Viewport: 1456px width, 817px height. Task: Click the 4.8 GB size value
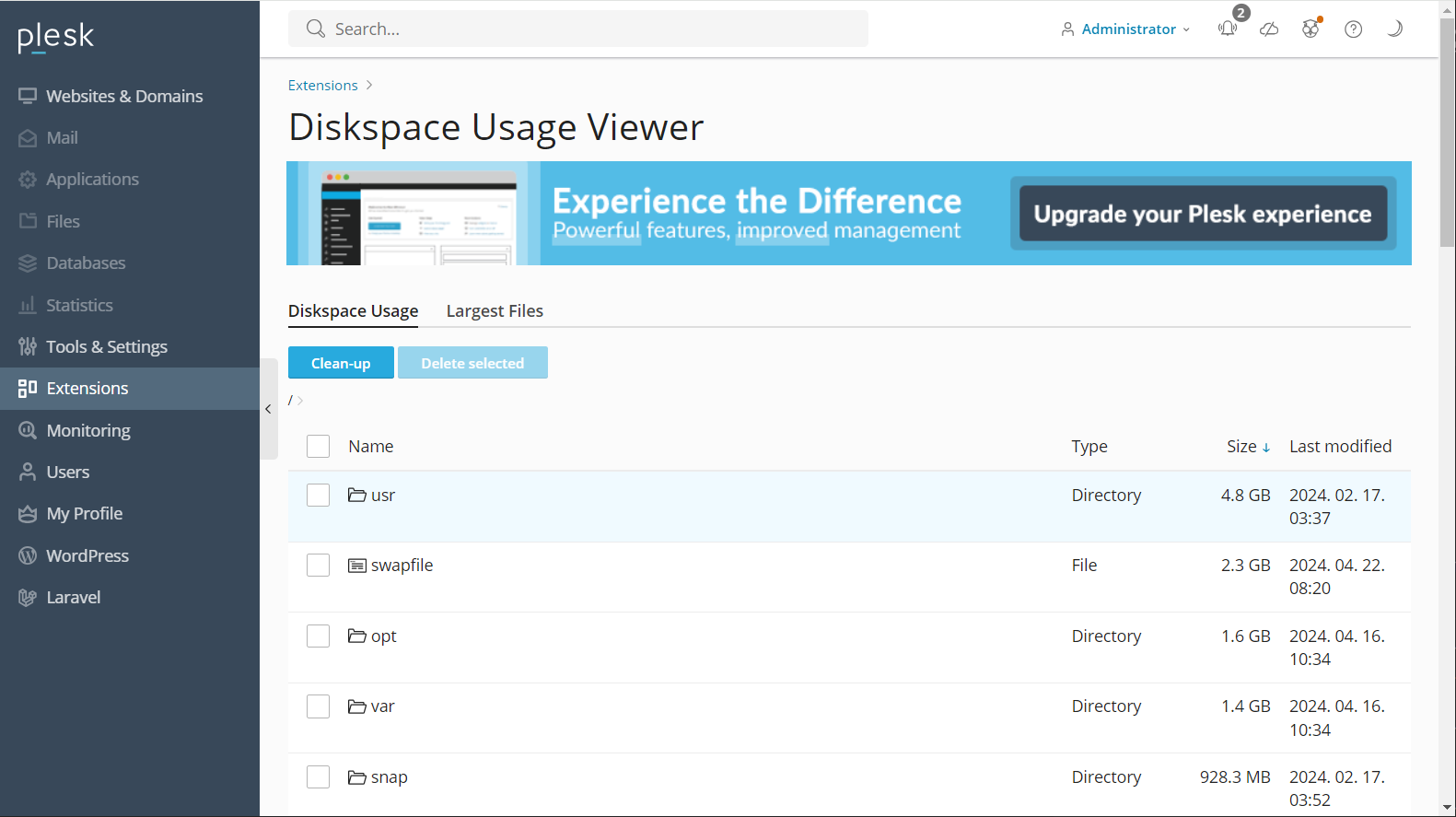point(1245,496)
